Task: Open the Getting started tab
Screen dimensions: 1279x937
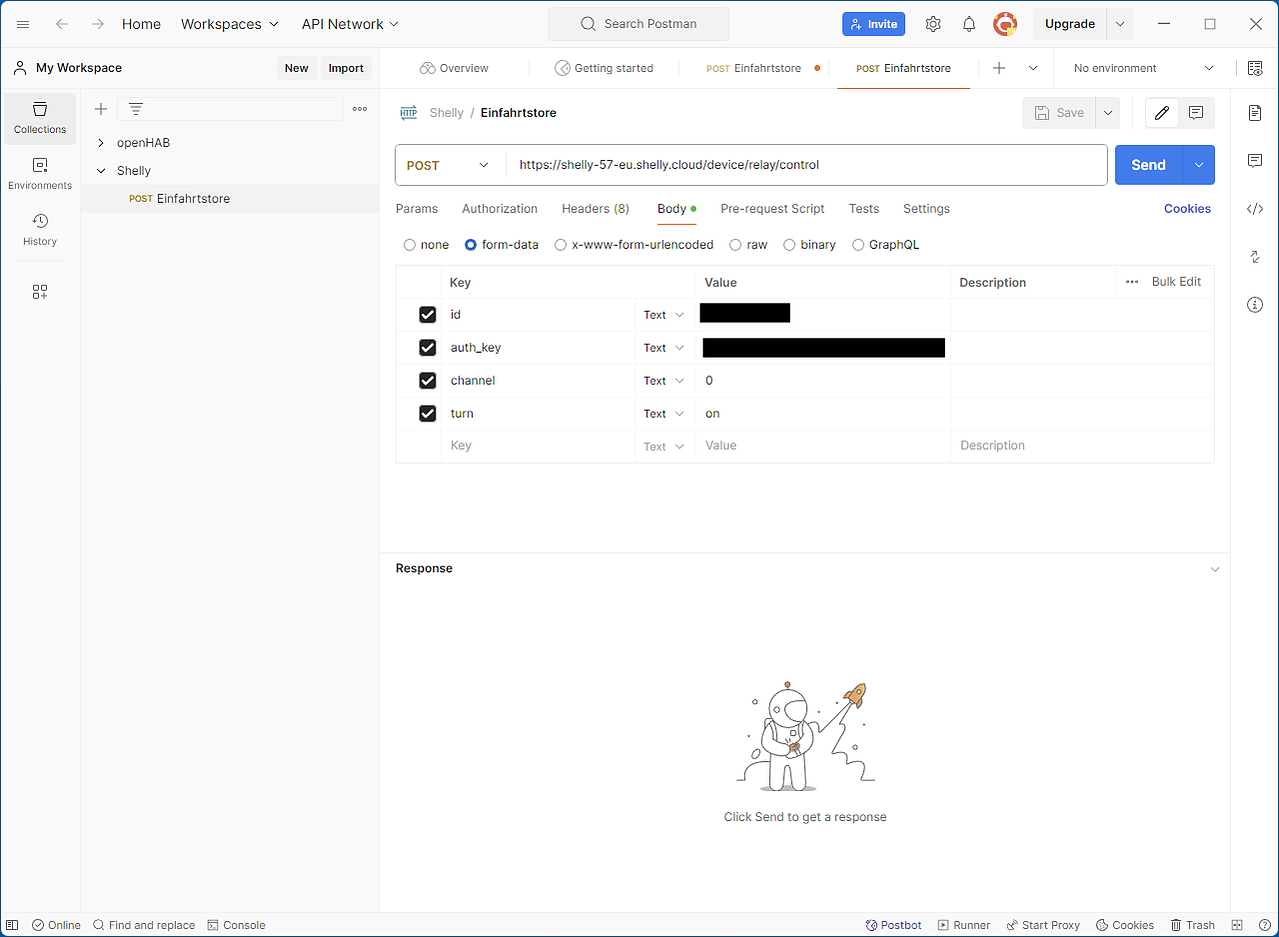Action: click(605, 68)
